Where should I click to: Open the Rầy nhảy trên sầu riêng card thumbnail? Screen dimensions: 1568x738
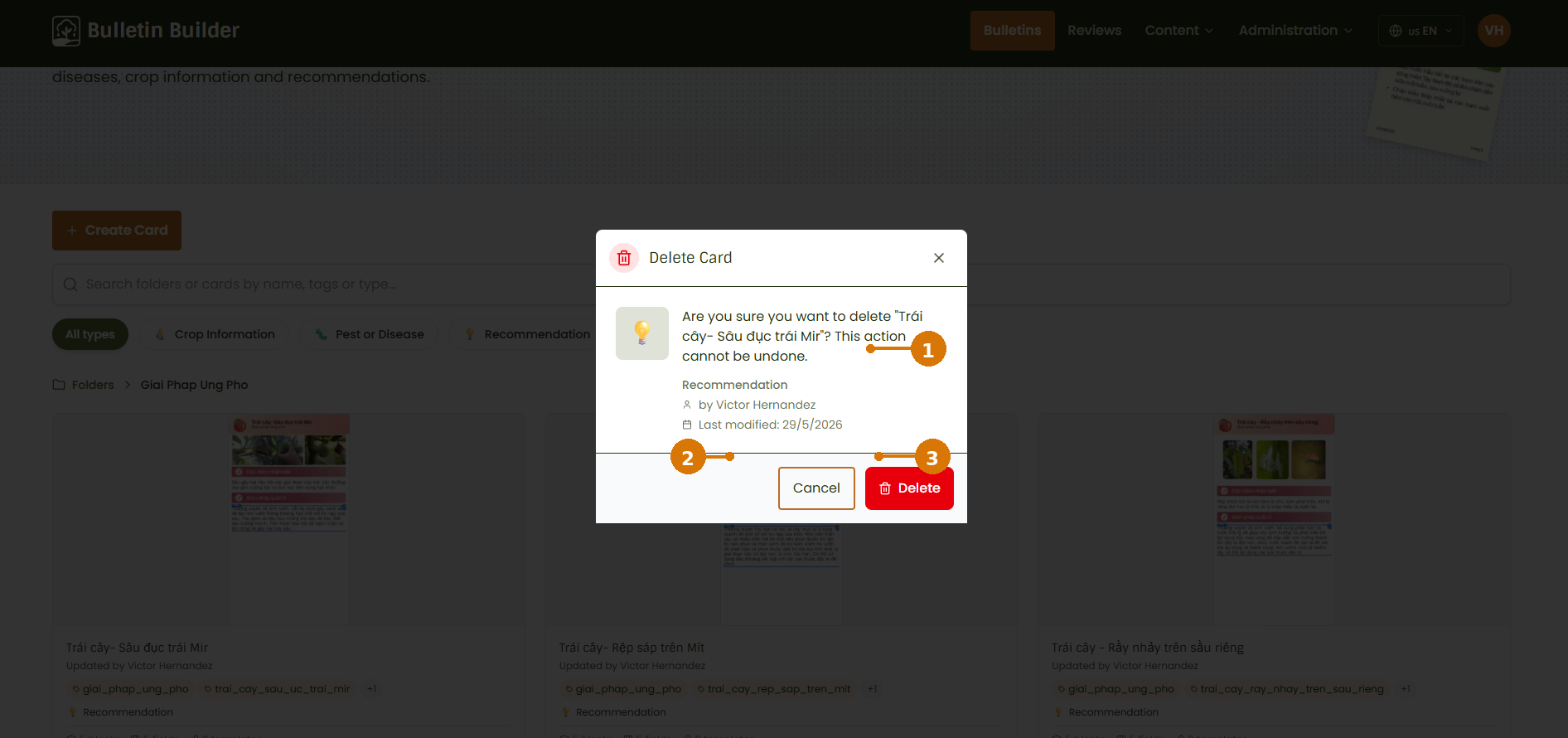click(1274, 519)
